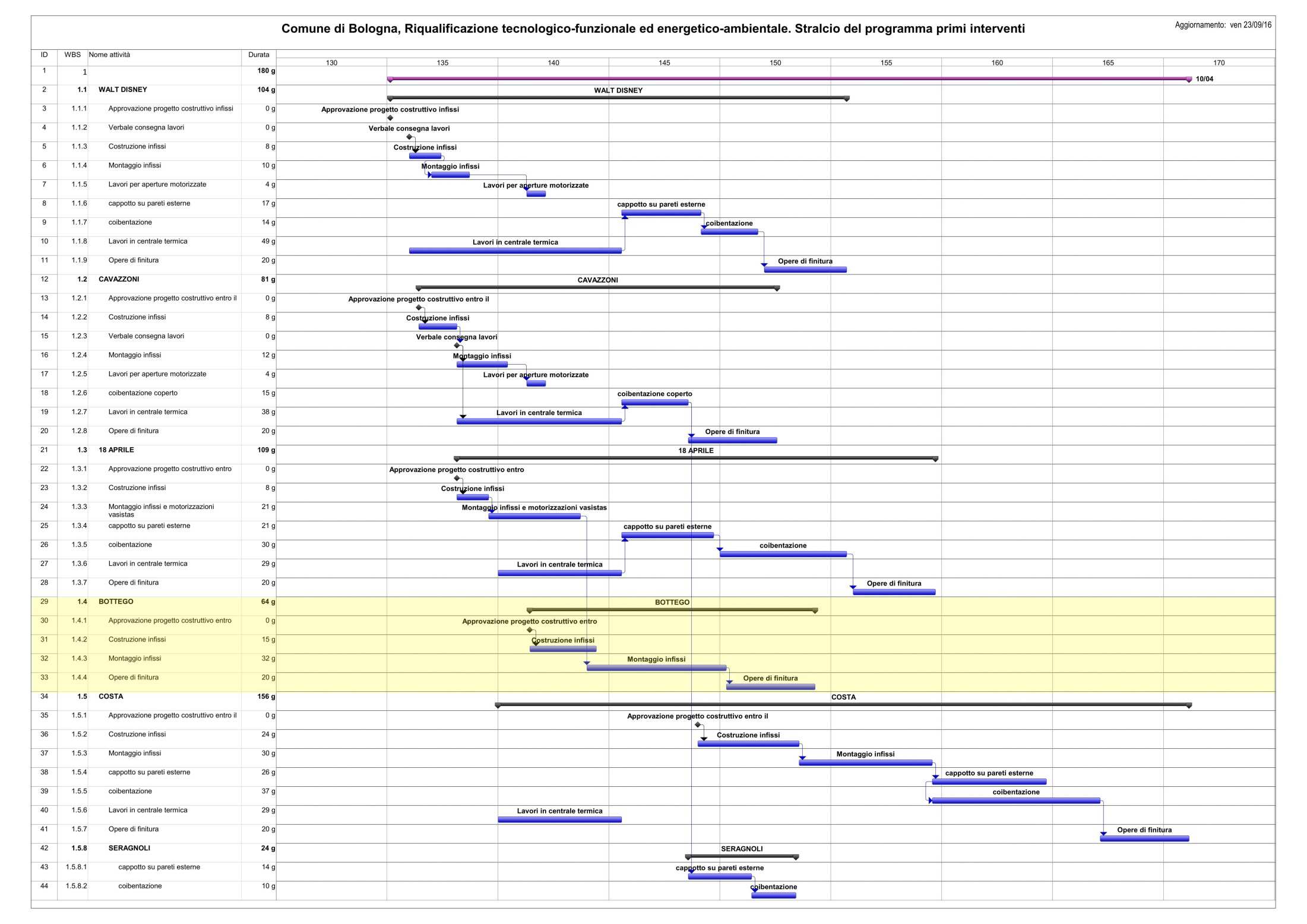
Task: Click the CAVAZZONI summary bar in chart
Action: pyautogui.click(x=597, y=287)
